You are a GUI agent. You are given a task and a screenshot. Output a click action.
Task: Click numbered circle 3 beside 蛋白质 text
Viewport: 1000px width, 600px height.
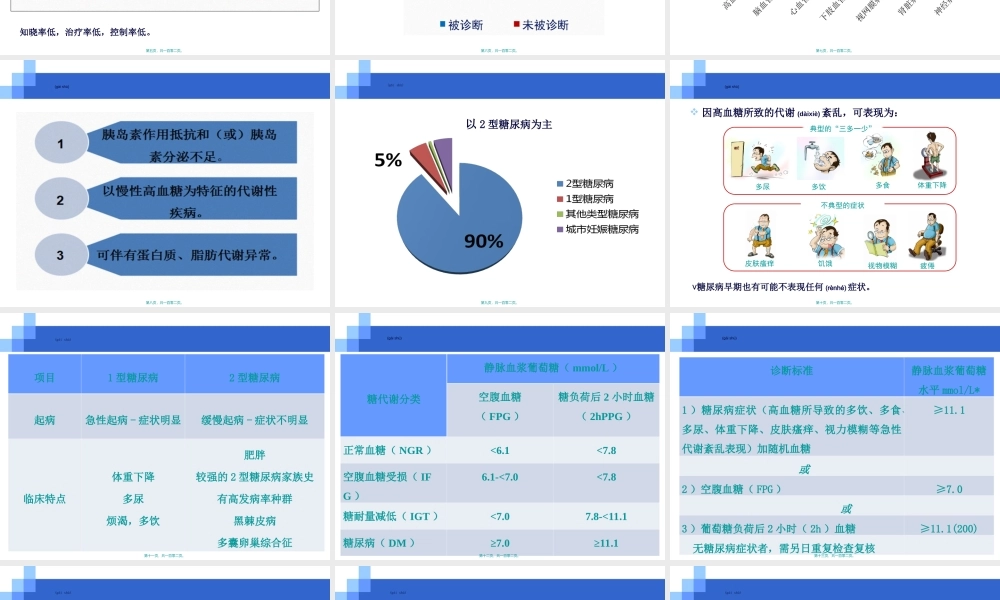click(x=60, y=255)
